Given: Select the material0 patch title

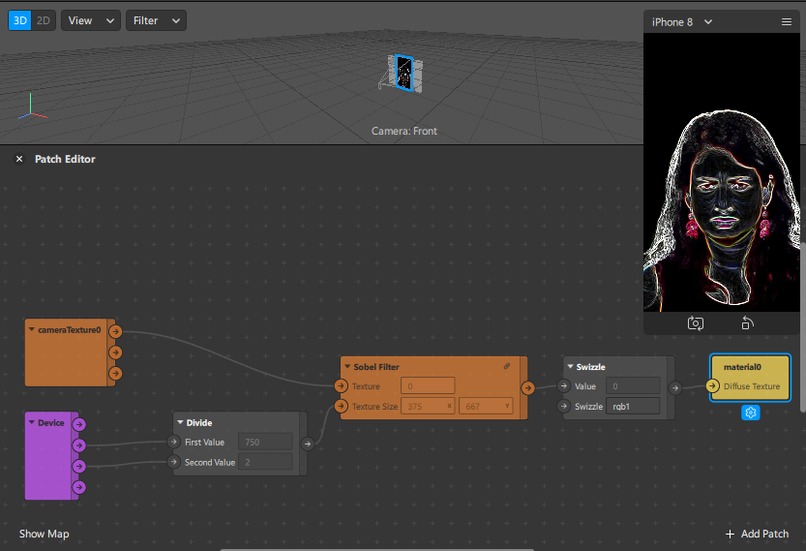Looking at the screenshot, I should click(x=742, y=367).
